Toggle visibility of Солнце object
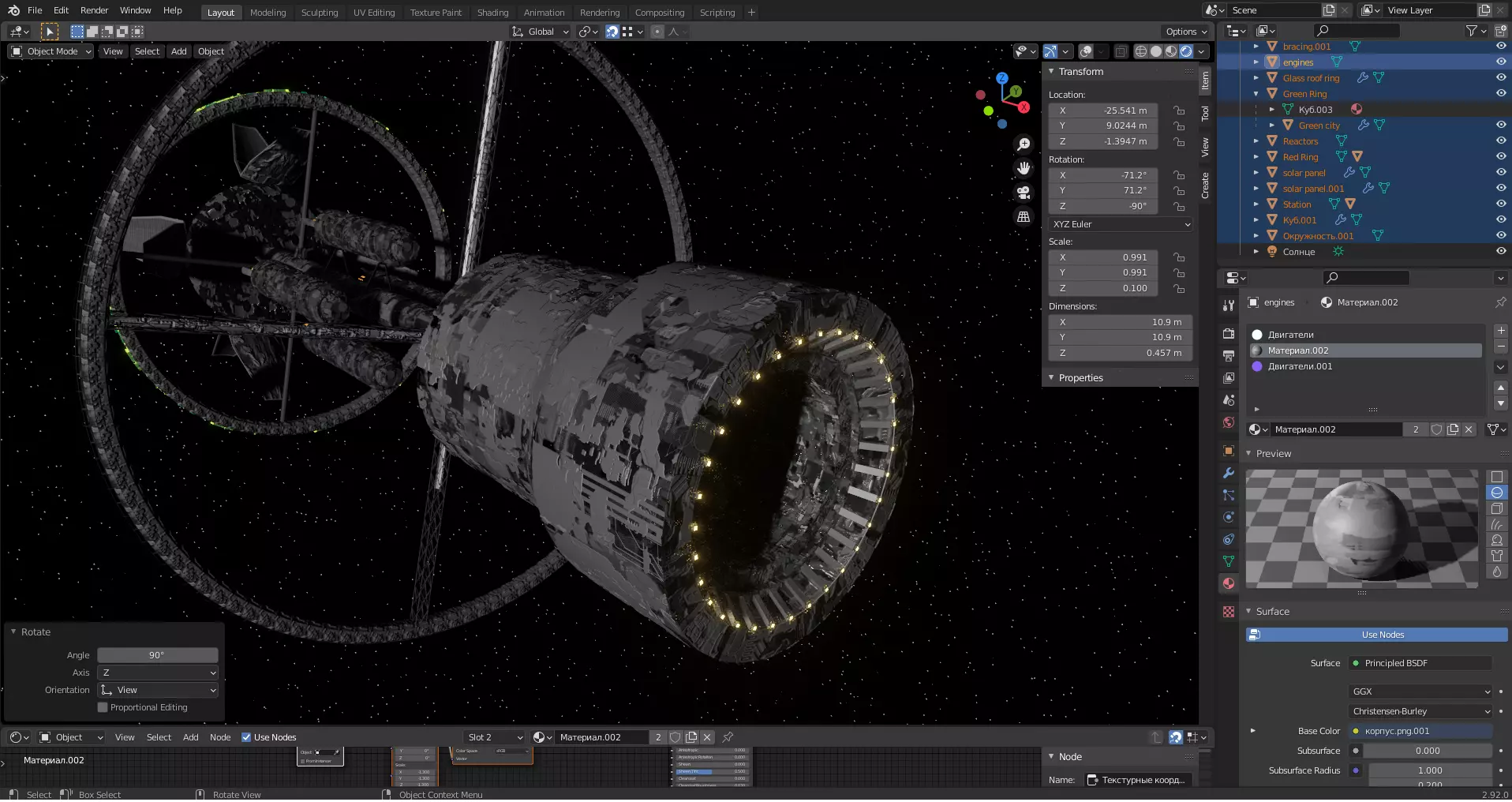1512x802 pixels. (x=1501, y=251)
